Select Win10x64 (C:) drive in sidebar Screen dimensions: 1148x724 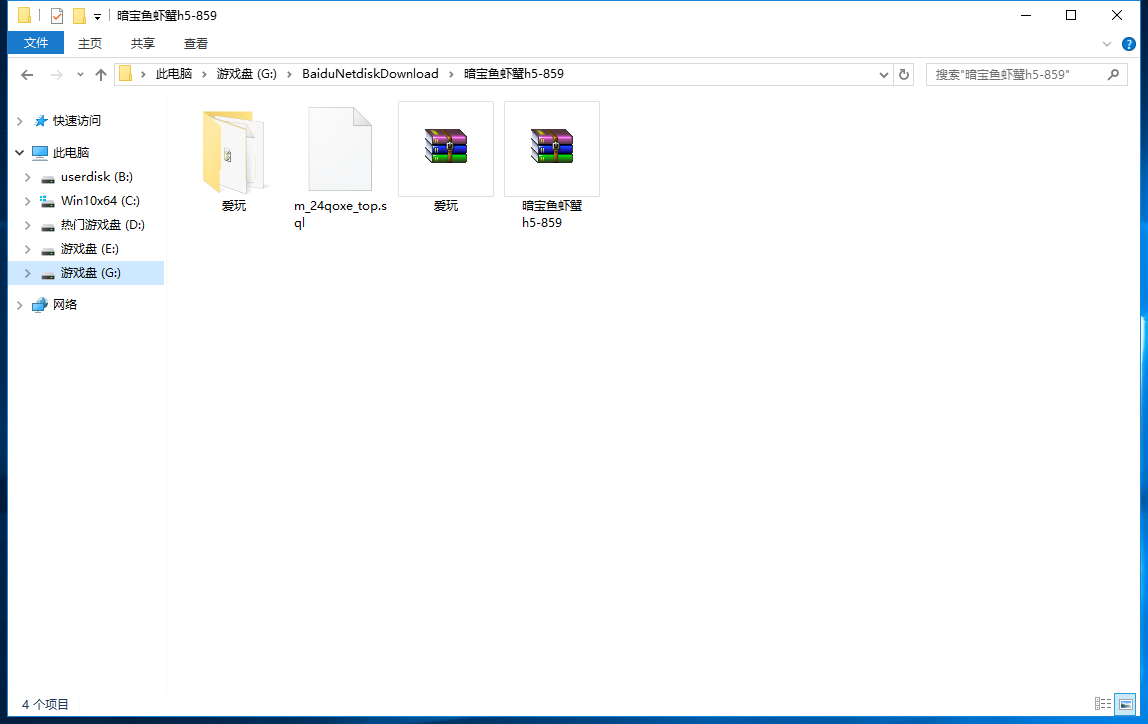tap(99, 201)
